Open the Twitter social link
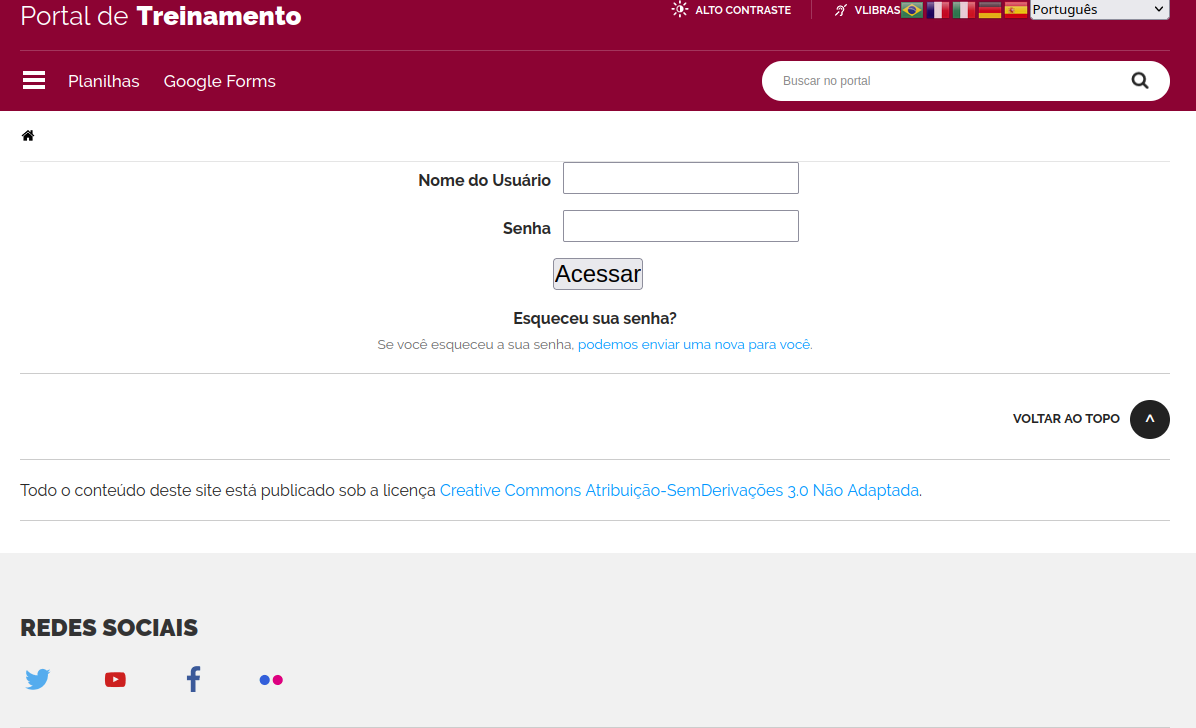 tap(38, 680)
